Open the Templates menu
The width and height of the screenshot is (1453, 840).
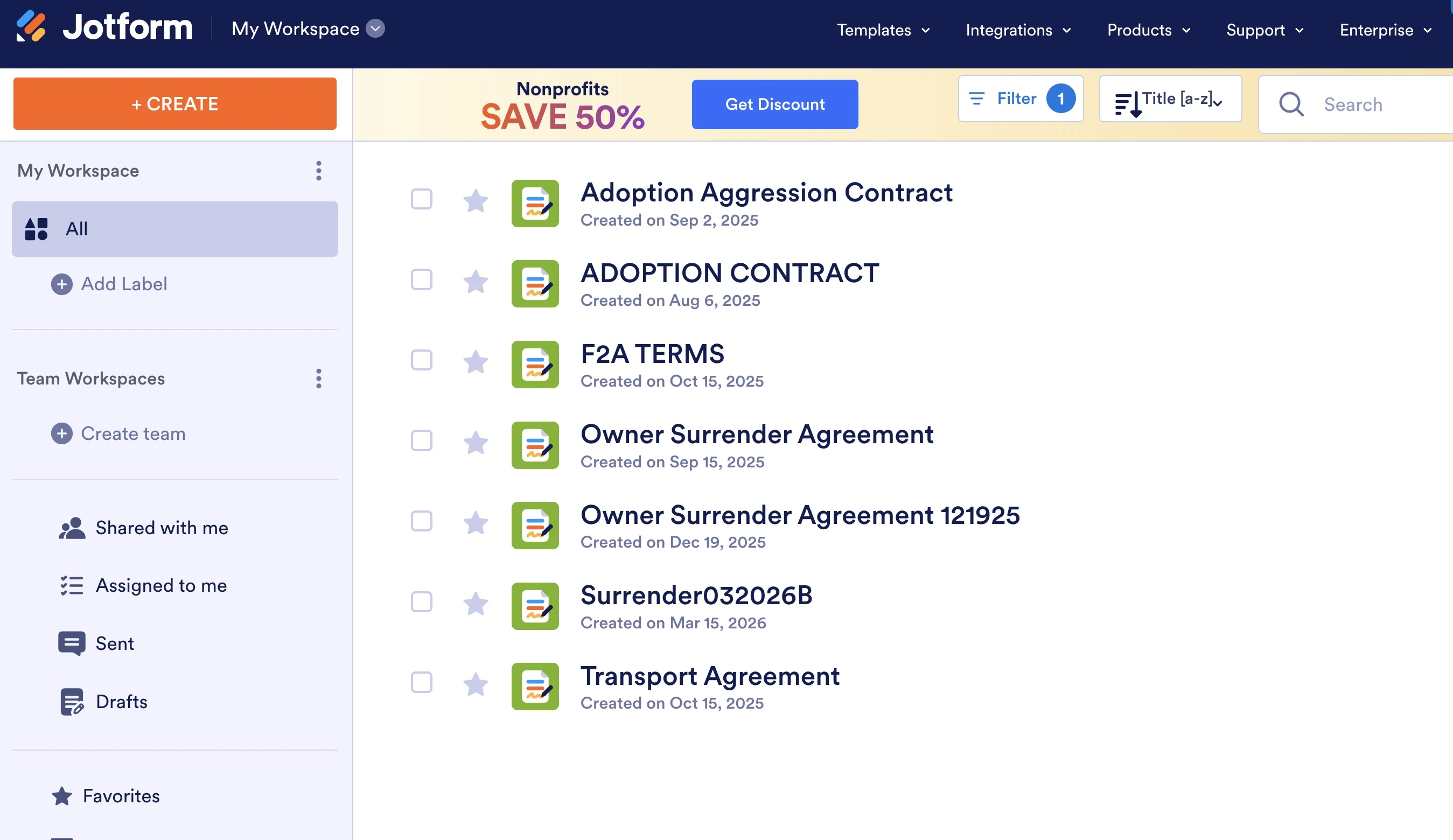click(882, 30)
